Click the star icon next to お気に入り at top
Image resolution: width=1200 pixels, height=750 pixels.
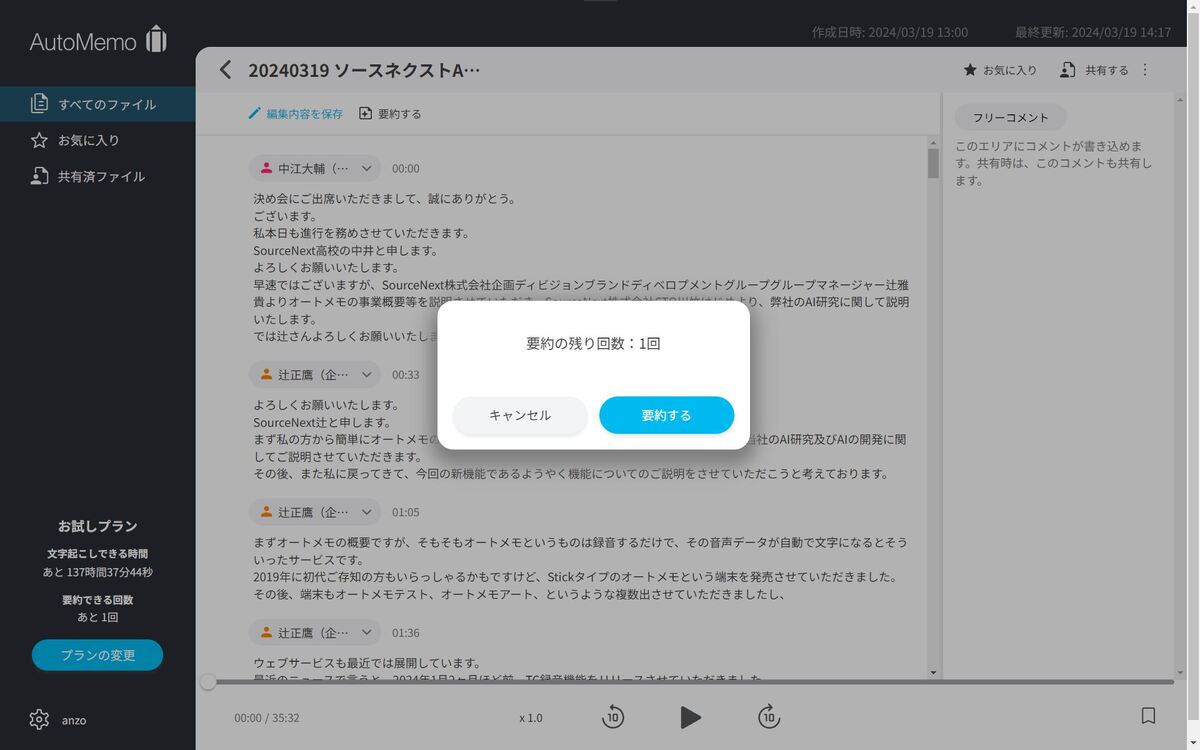pos(969,70)
